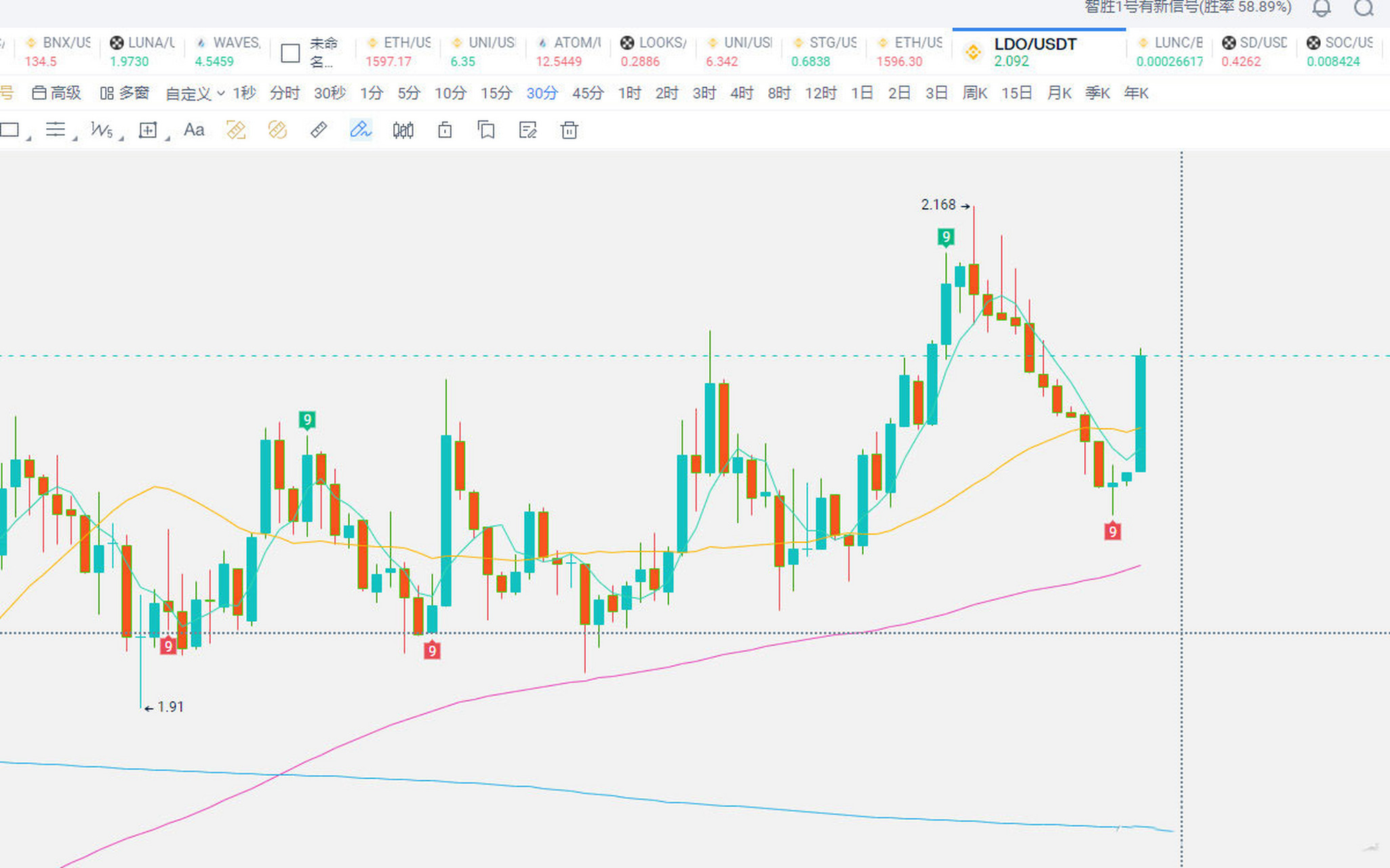The width and height of the screenshot is (1390, 868).
Task: Click the yellow ruler-in-brackets icon
Action: [x=236, y=130]
